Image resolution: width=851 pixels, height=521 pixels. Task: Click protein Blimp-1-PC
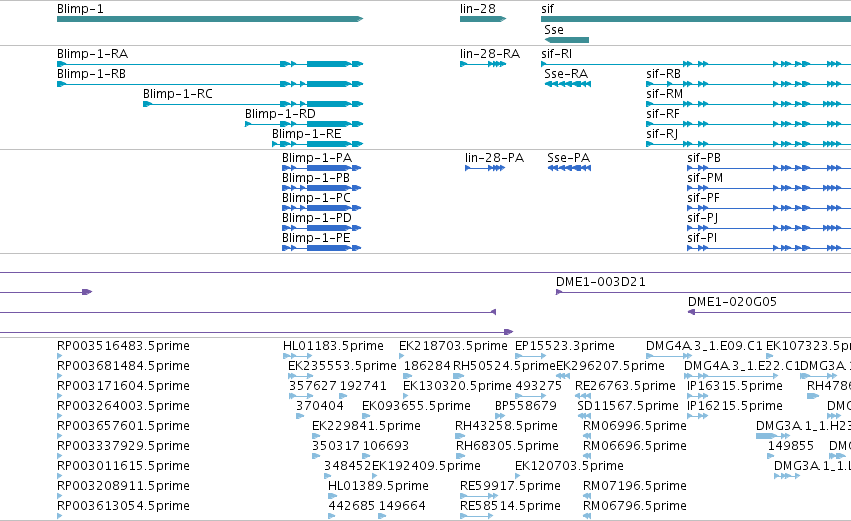click(x=321, y=208)
